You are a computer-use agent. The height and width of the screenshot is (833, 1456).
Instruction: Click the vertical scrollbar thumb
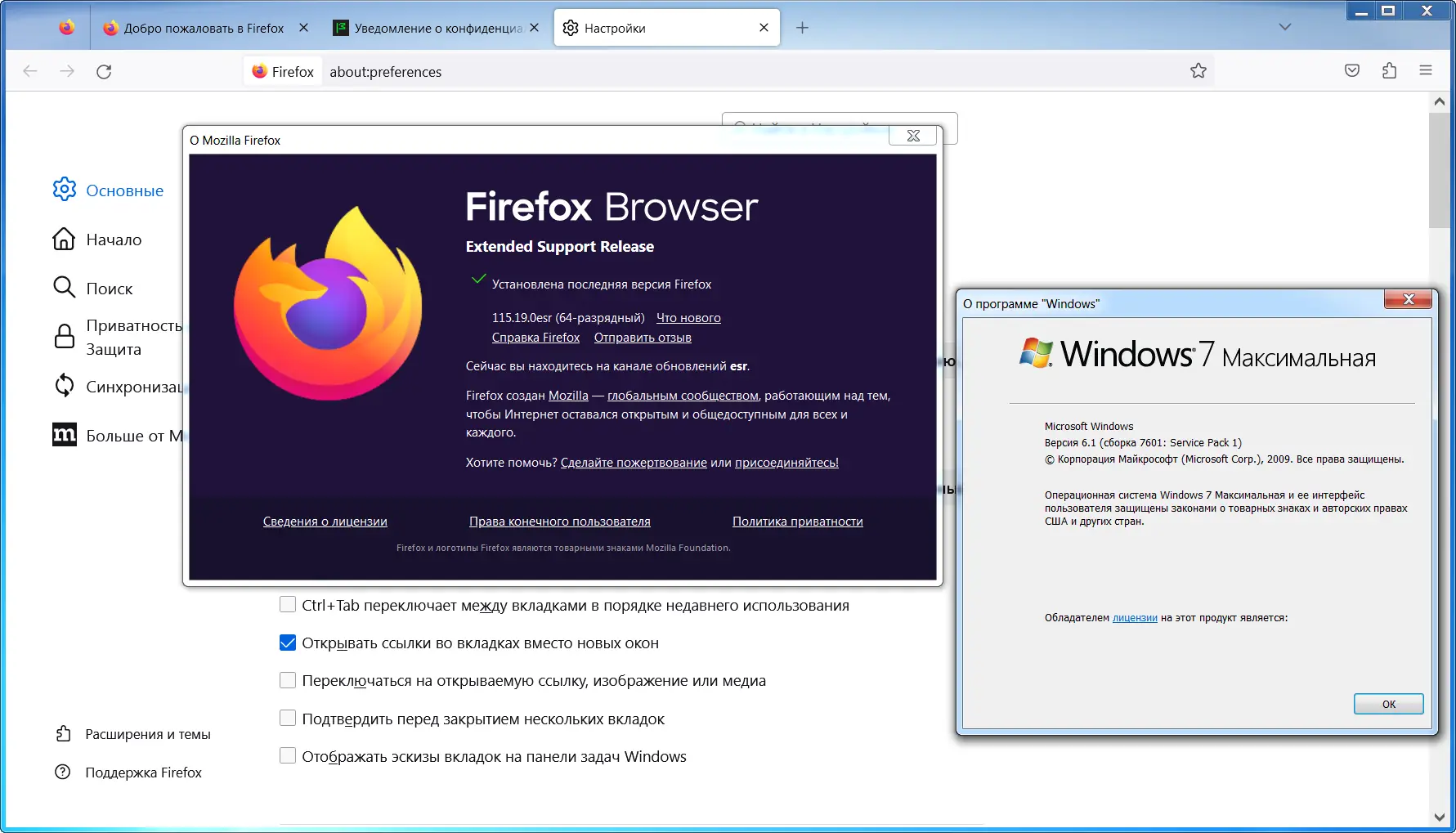pyautogui.click(x=1439, y=170)
